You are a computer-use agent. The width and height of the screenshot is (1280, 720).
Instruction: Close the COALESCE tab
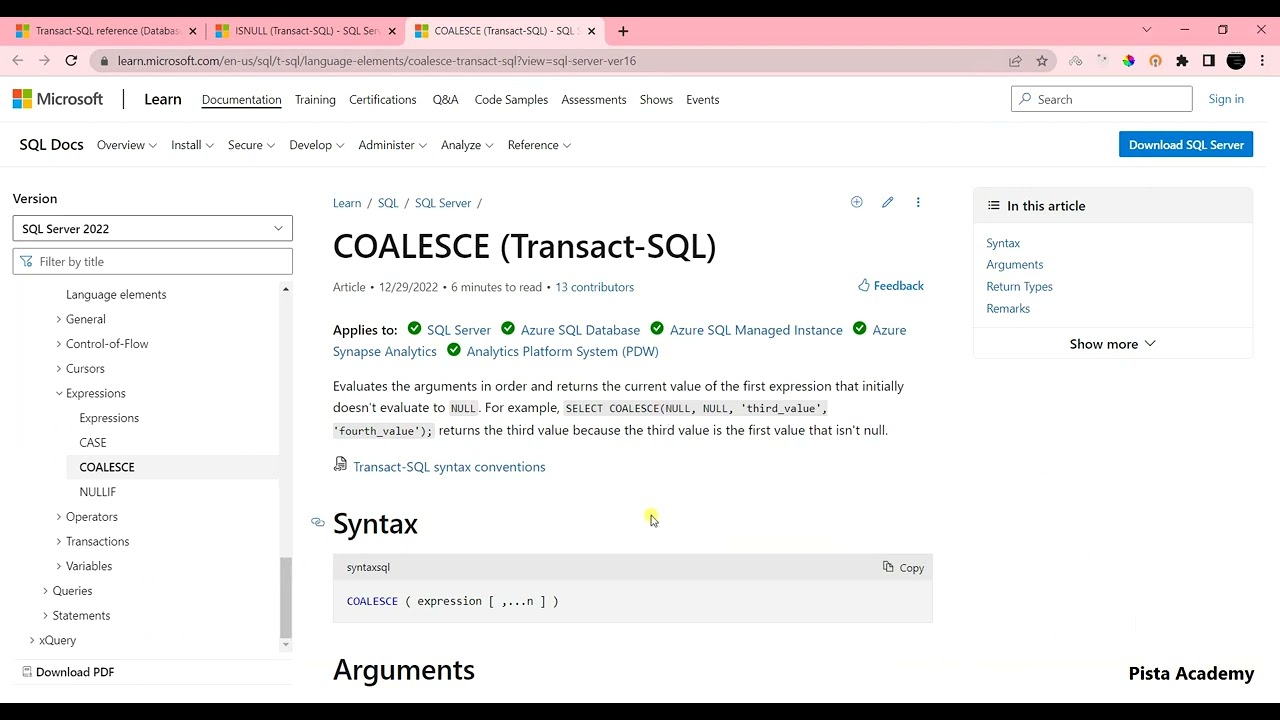click(591, 31)
